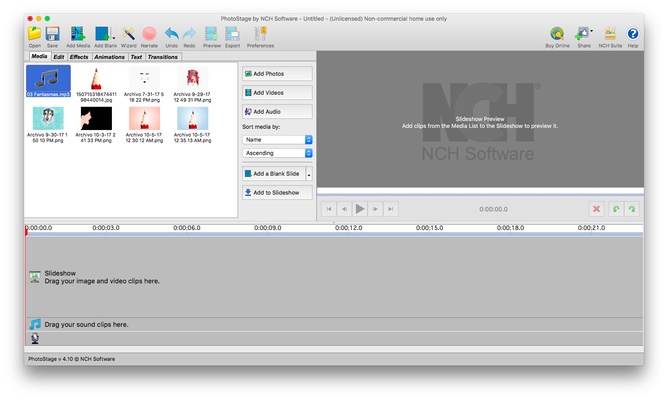
Task: Switch to the Media tab
Action: [40, 56]
